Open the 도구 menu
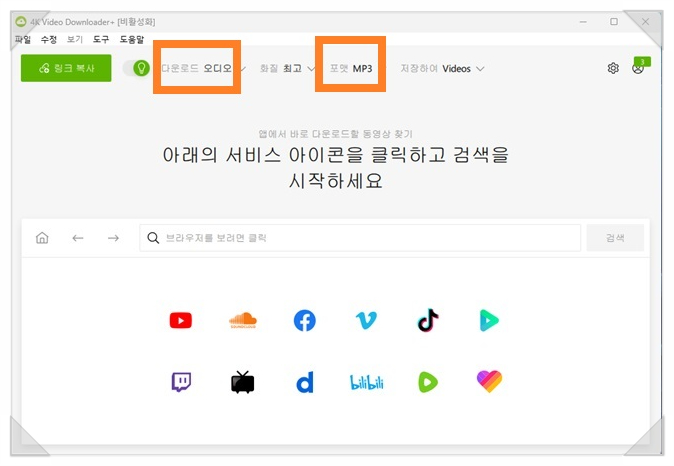Screen dimensions: 674x466 coord(101,40)
